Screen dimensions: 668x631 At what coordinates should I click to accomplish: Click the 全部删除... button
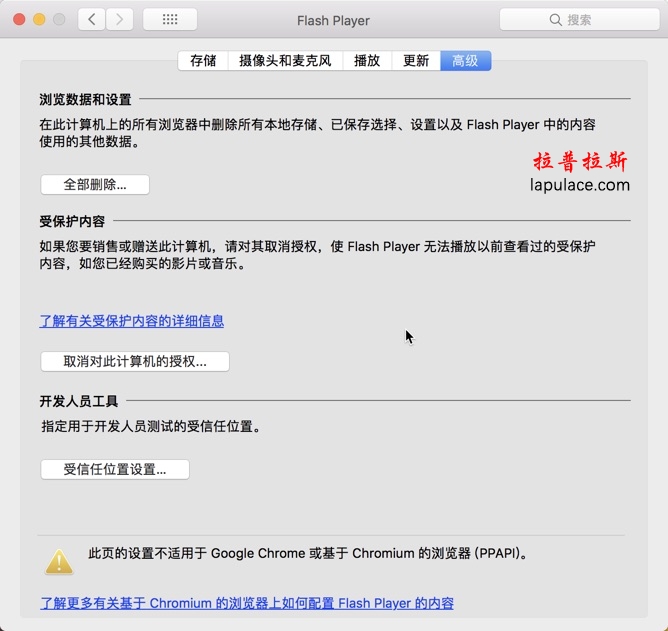[95, 184]
